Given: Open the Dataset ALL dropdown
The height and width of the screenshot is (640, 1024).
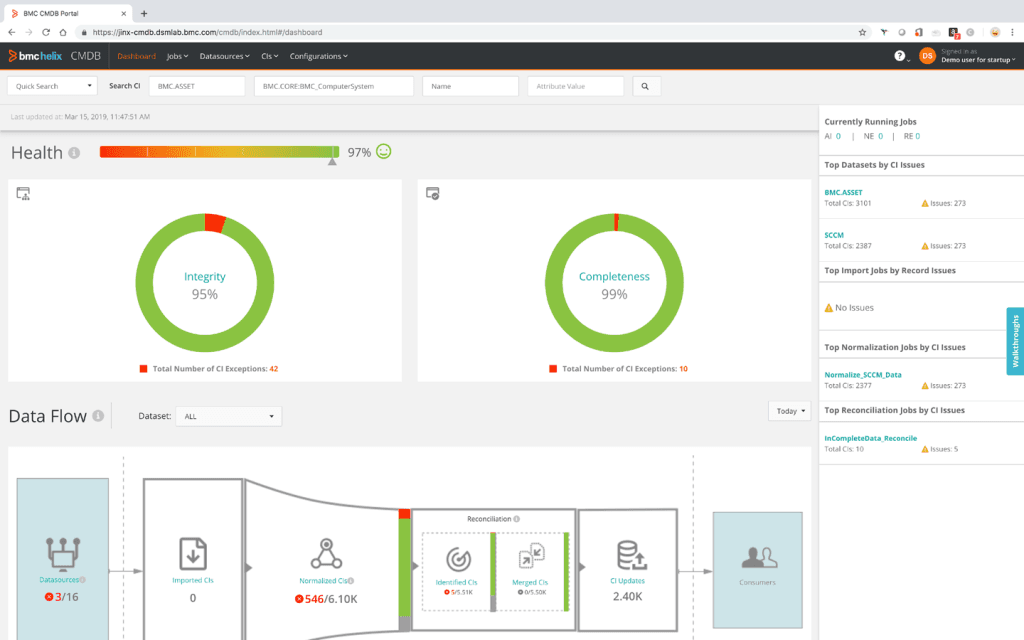Looking at the screenshot, I should coord(228,416).
